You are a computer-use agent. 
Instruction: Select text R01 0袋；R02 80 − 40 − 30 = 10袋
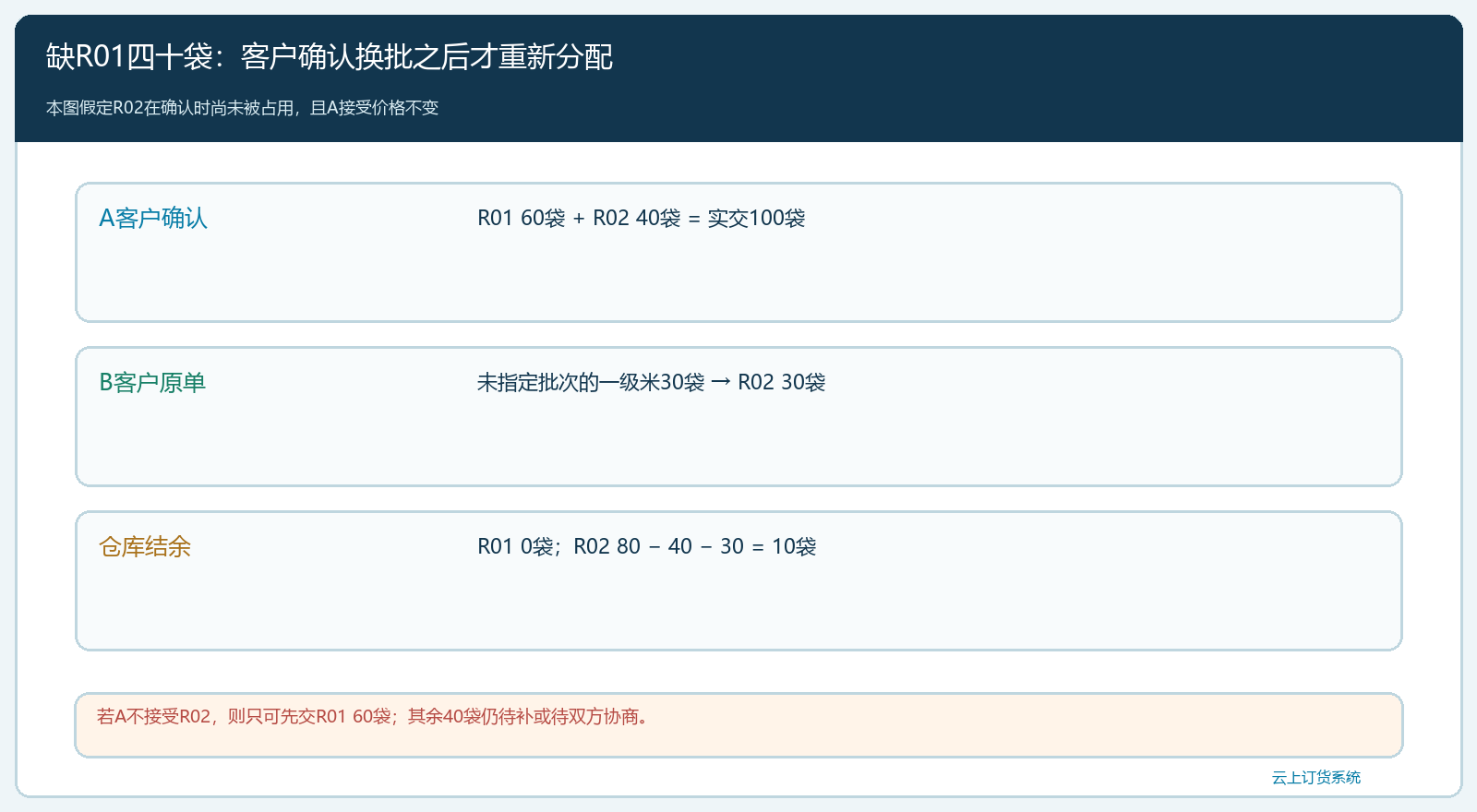pyautogui.click(x=647, y=547)
